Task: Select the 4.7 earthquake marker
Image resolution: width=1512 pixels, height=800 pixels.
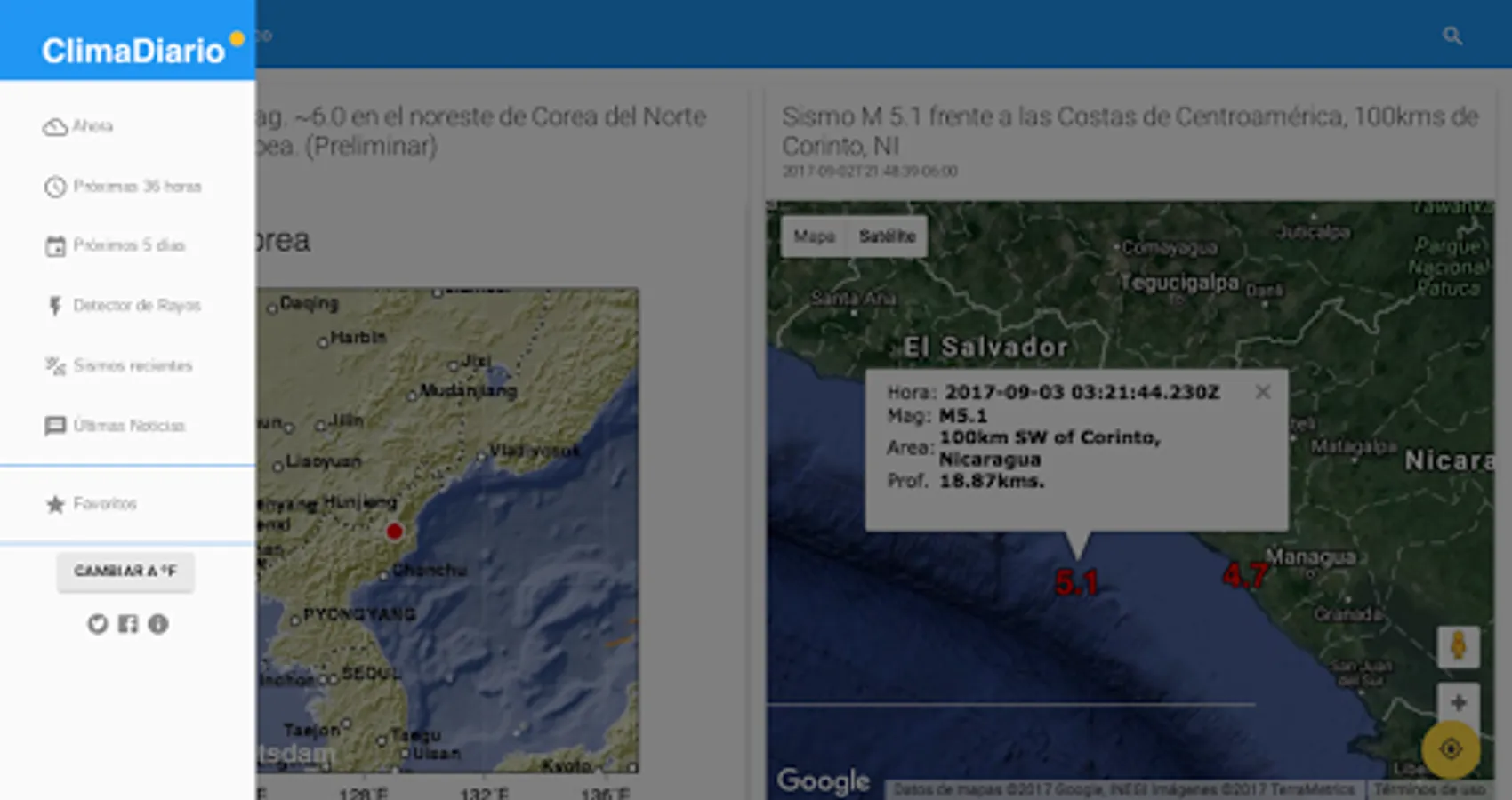Action: [1245, 576]
